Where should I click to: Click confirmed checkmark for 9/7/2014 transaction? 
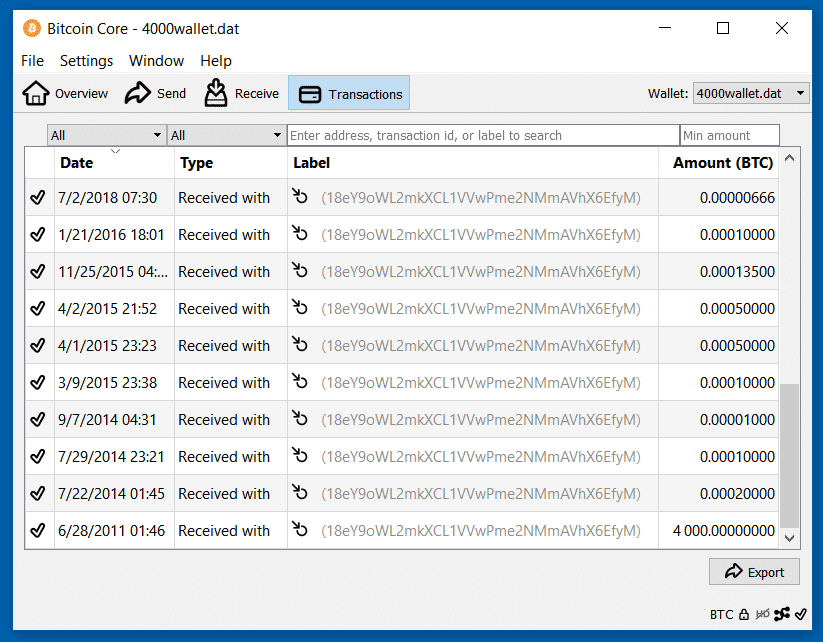click(x=38, y=420)
